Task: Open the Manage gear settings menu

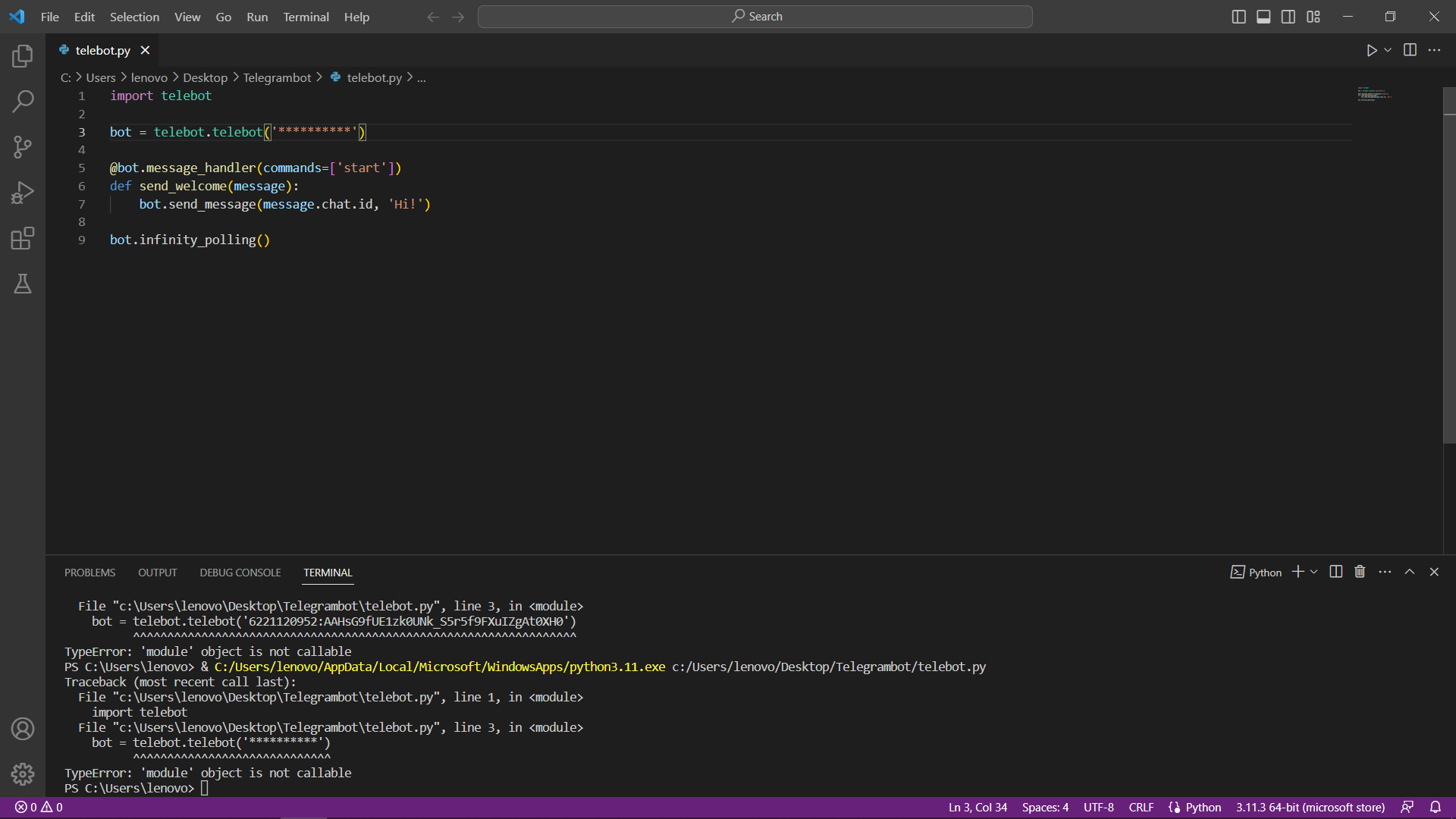Action: tap(23, 773)
